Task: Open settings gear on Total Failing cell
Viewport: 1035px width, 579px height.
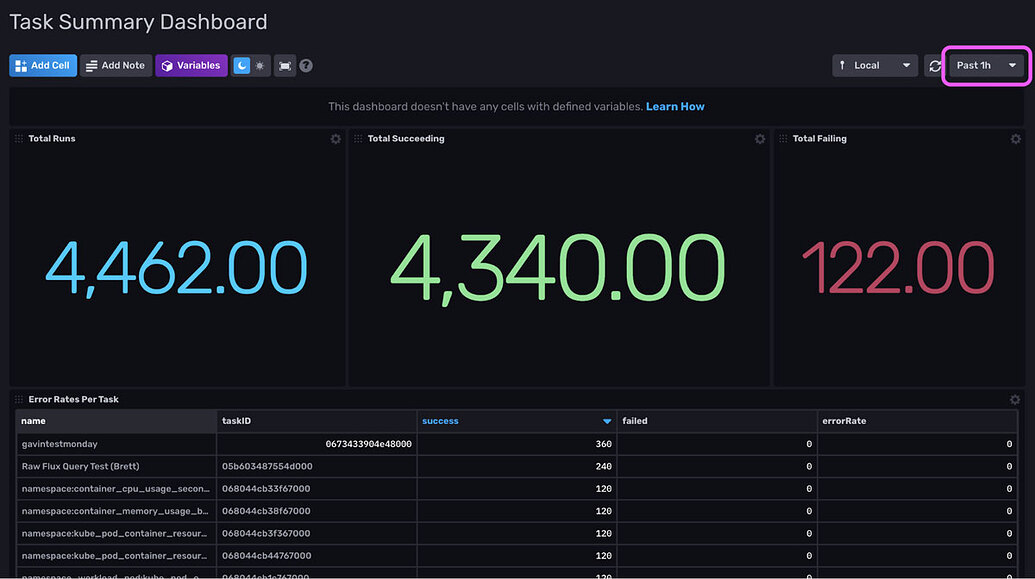Action: pyautogui.click(x=1015, y=139)
